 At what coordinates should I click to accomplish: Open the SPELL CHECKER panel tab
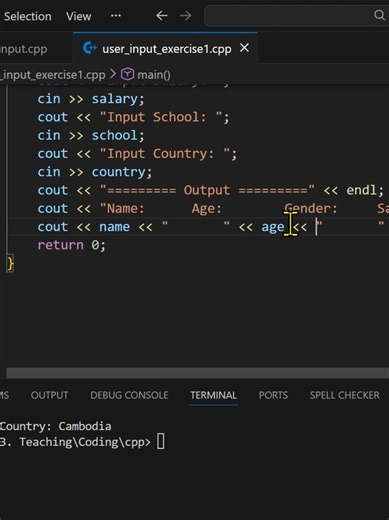[x=344, y=395]
